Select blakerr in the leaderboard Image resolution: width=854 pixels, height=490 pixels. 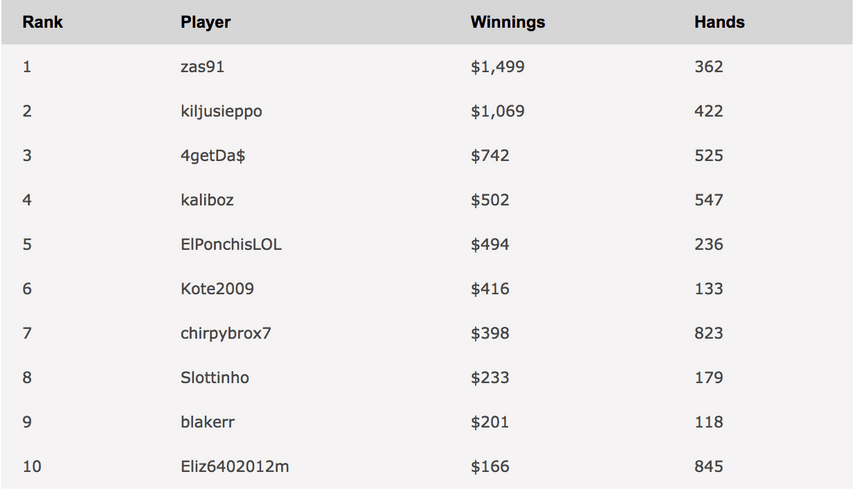coord(208,422)
